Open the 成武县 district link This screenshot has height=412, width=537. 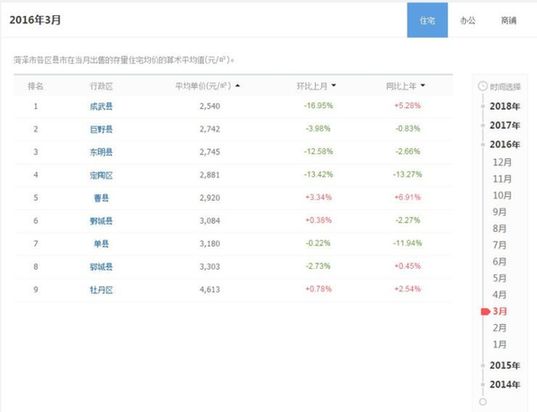[101, 107]
